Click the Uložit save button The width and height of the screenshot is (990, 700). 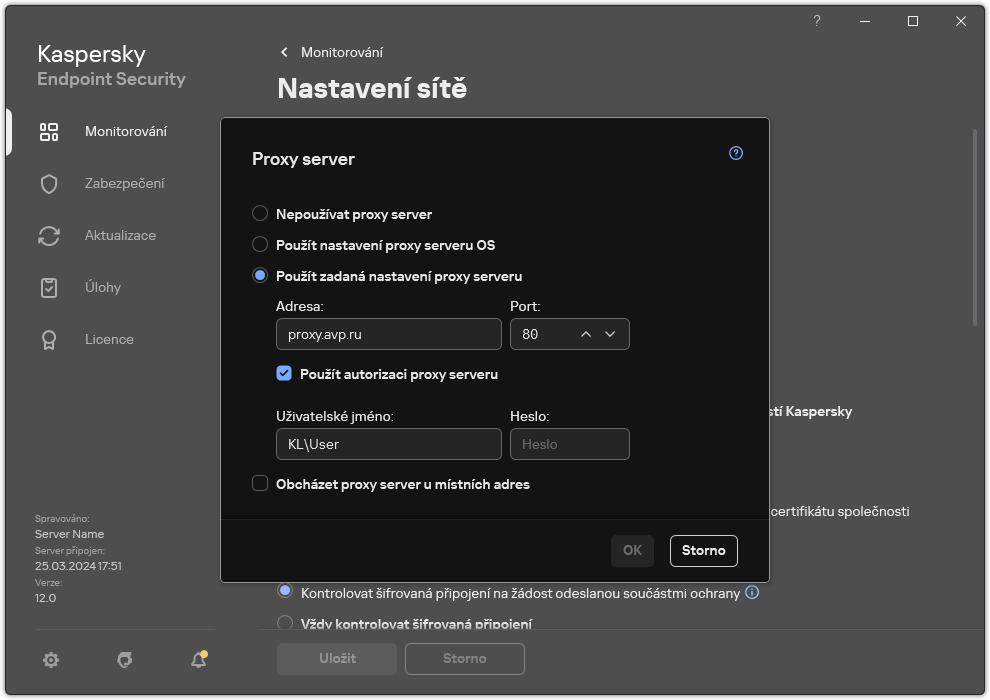tap(336, 659)
